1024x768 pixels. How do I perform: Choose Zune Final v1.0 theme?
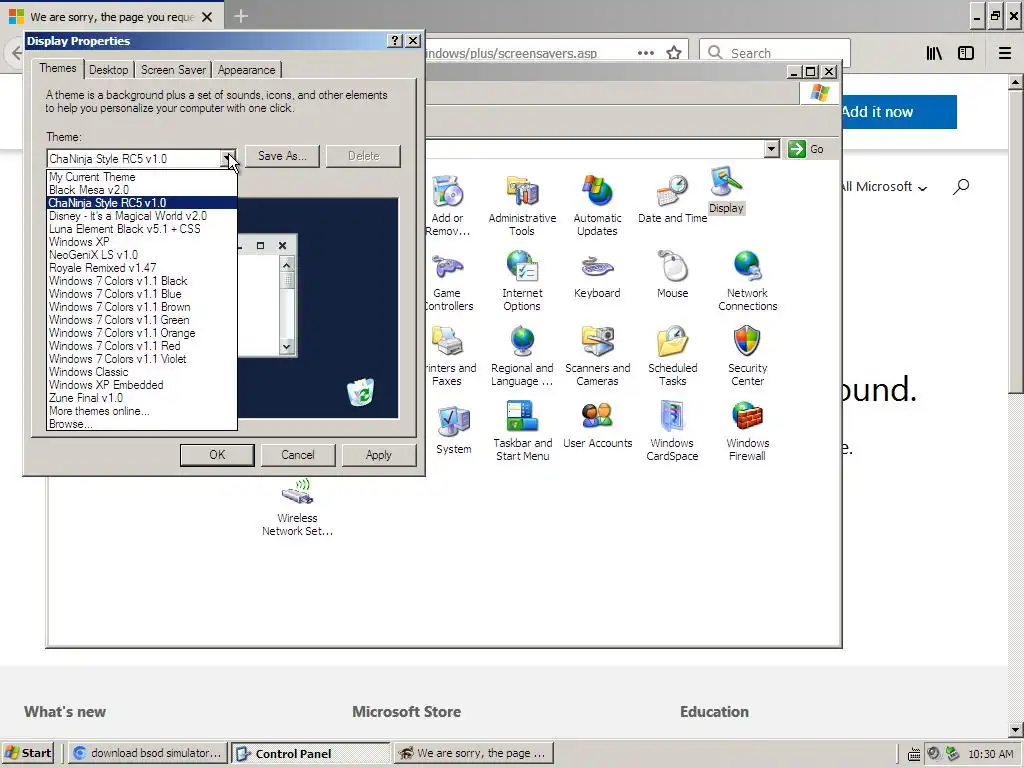click(142, 398)
